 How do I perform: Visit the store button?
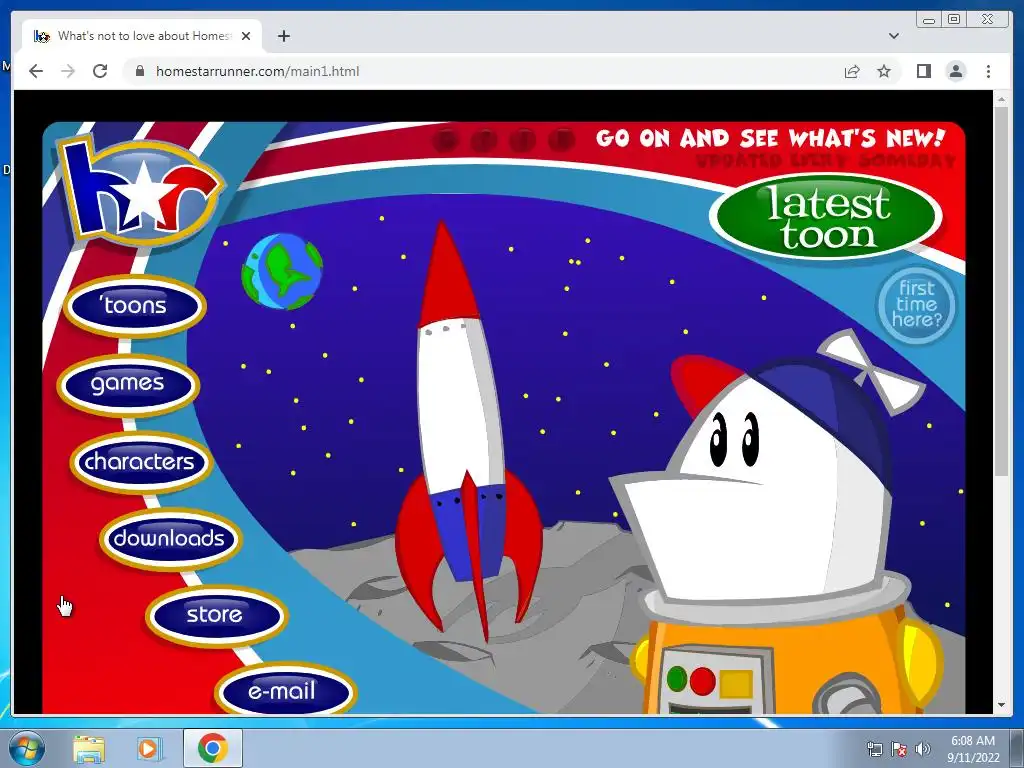pyautogui.click(x=216, y=615)
